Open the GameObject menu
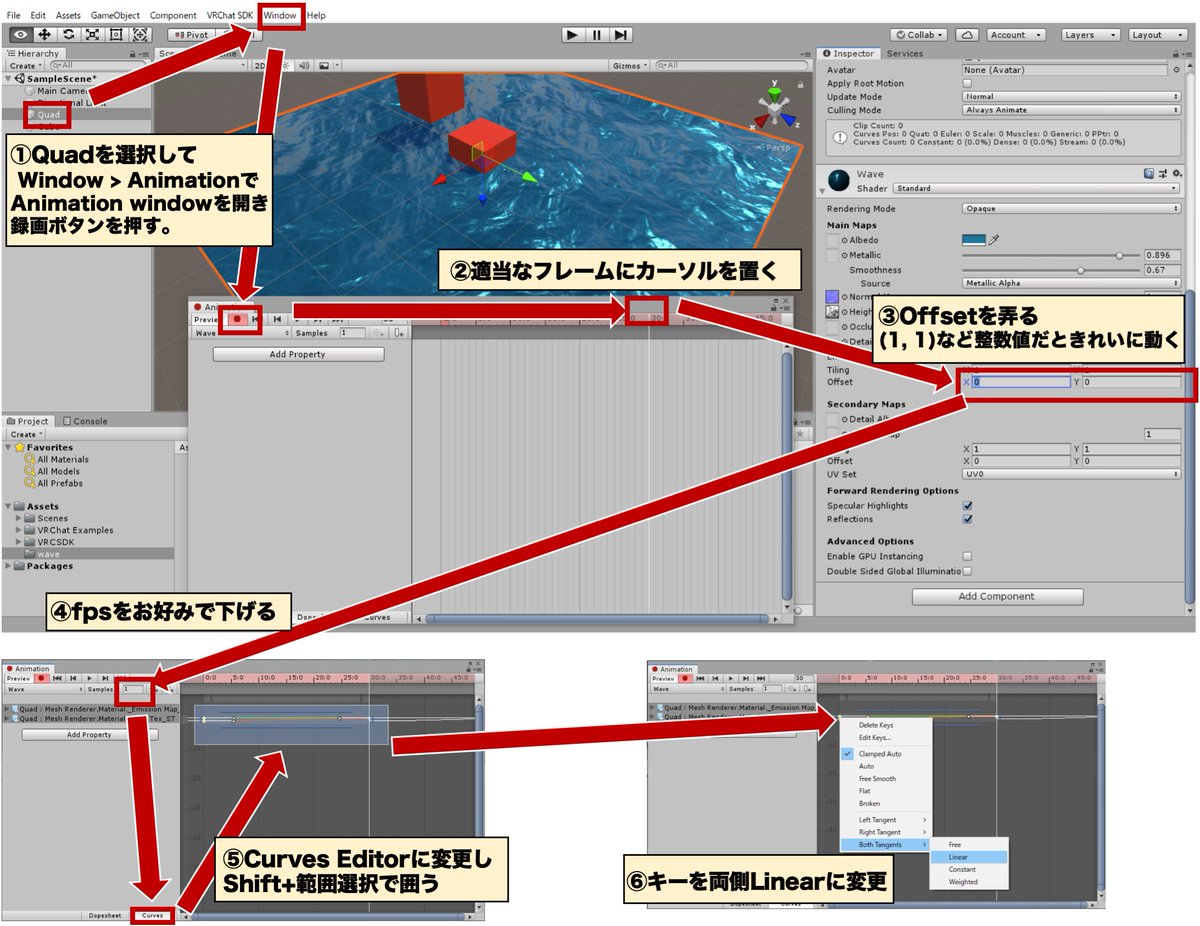1200x926 pixels. click(x=115, y=16)
